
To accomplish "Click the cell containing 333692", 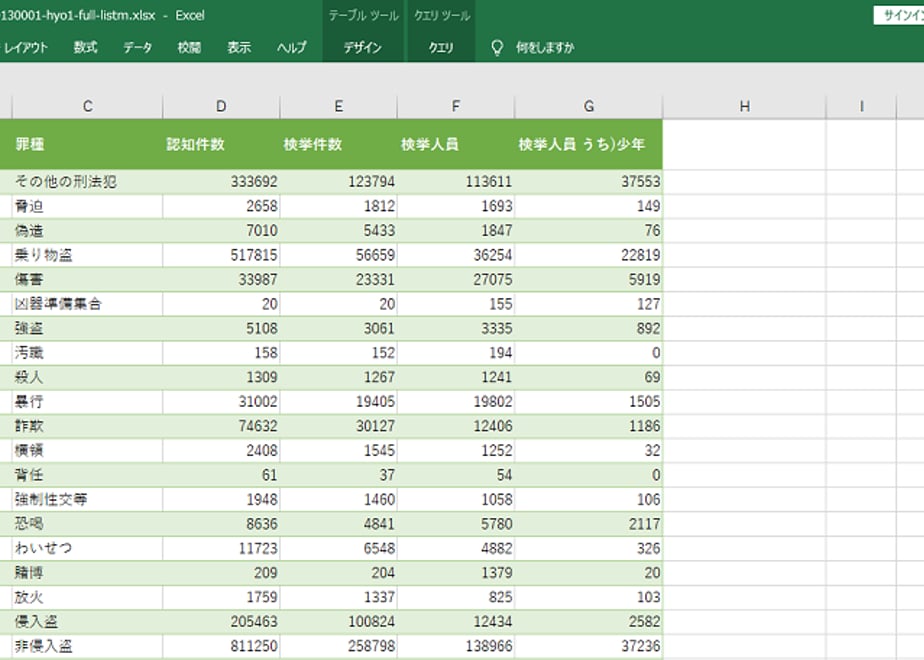I will click(221, 182).
